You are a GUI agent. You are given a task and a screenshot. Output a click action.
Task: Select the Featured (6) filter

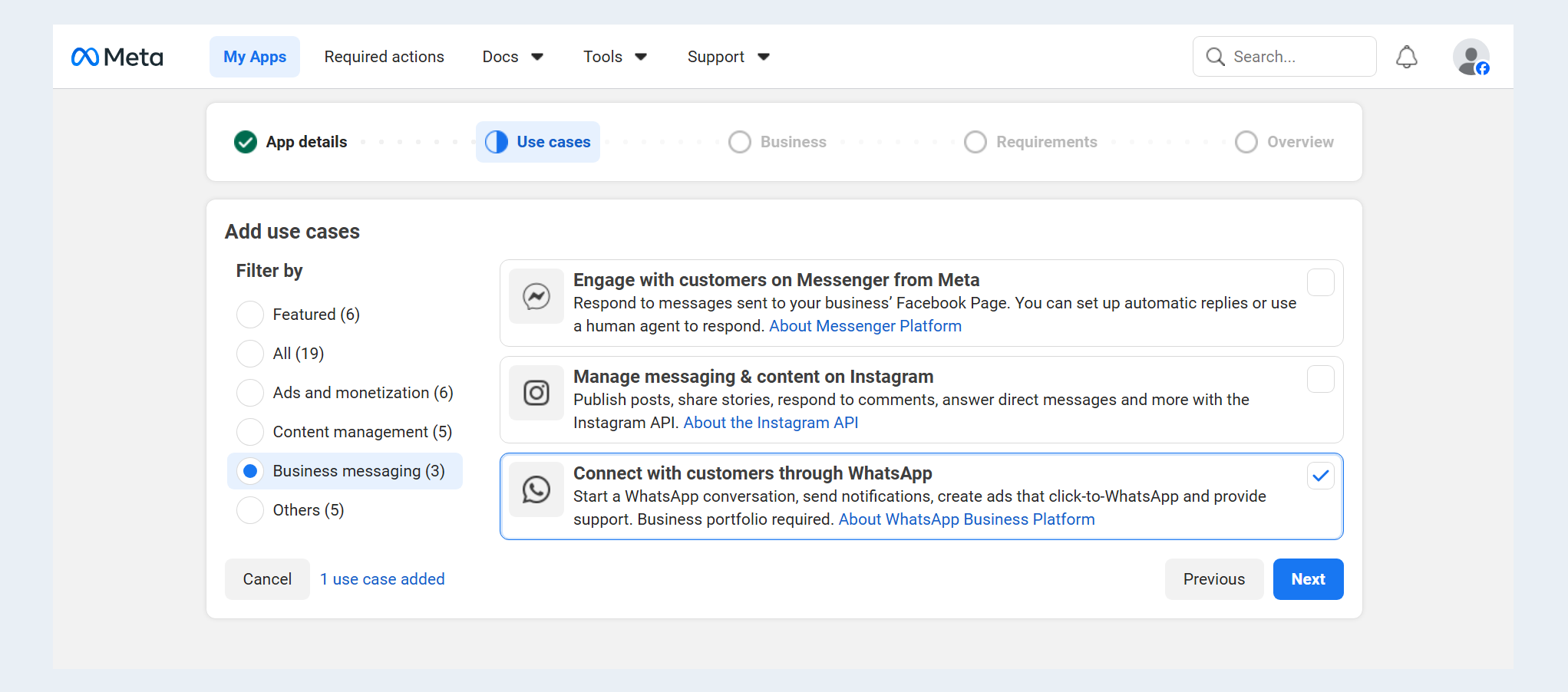pyautogui.click(x=250, y=315)
